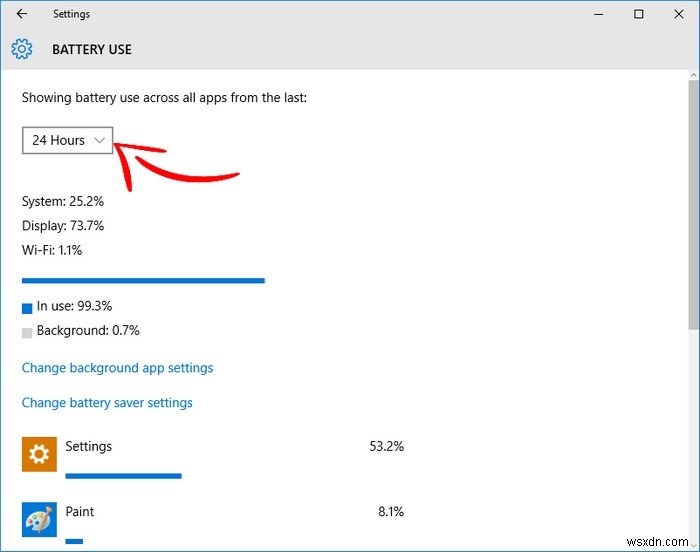This screenshot has height=552, width=700.
Task: Minimize the Settings window
Action: [599, 14]
